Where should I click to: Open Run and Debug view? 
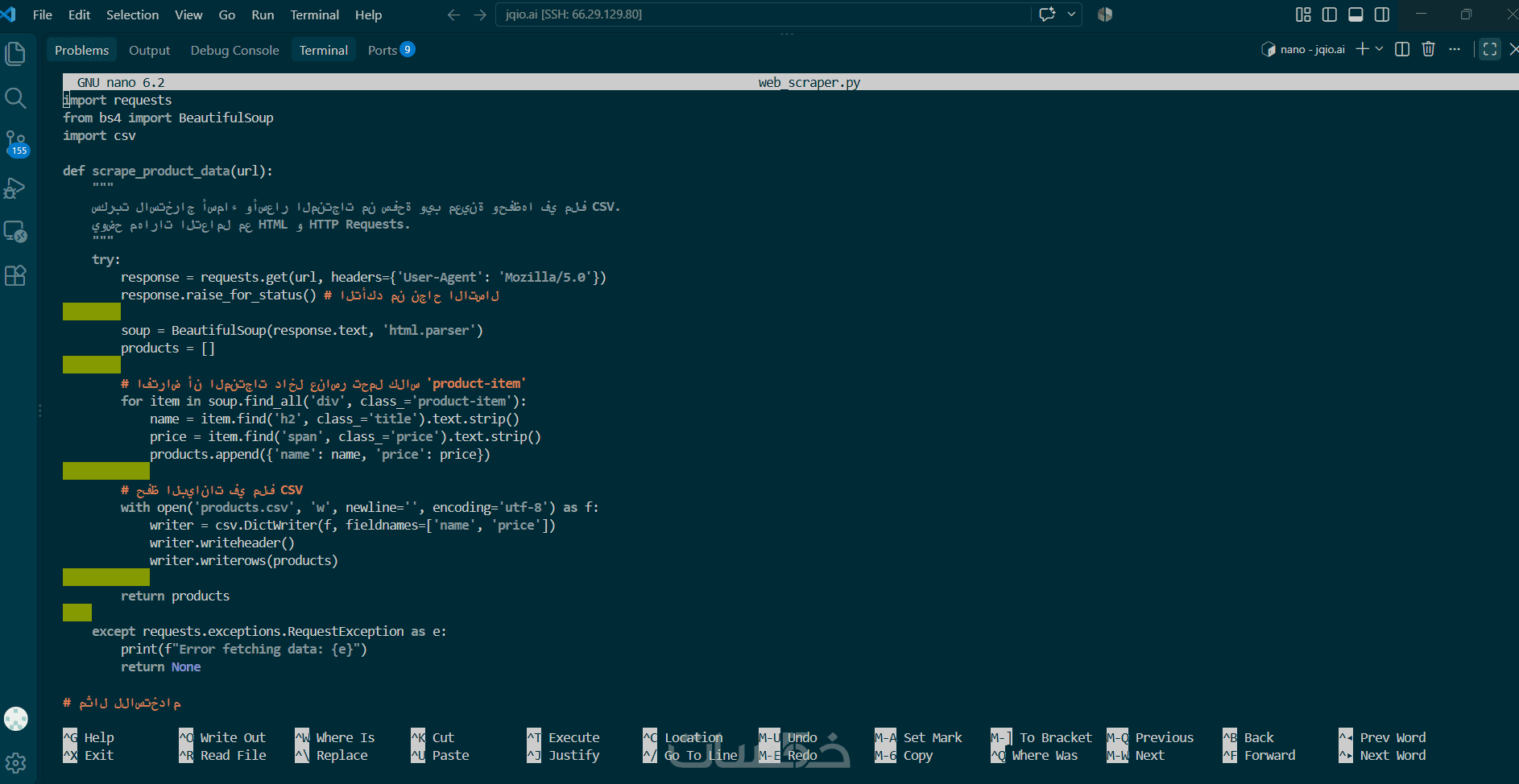click(15, 188)
